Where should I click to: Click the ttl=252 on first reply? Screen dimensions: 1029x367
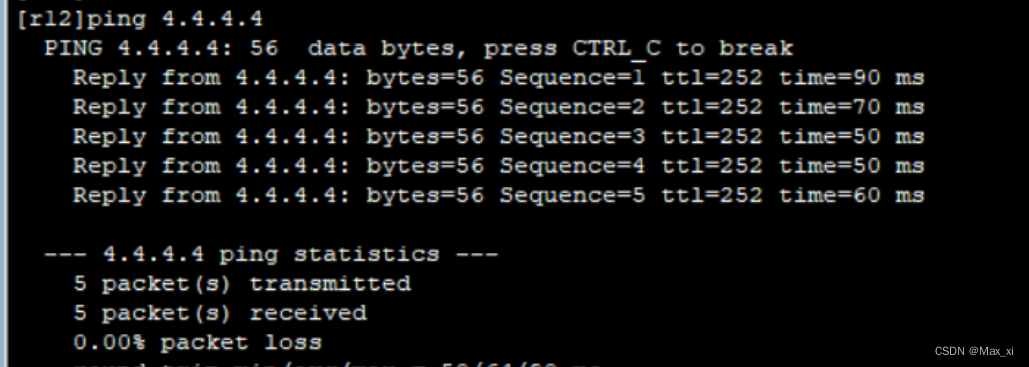(712, 78)
